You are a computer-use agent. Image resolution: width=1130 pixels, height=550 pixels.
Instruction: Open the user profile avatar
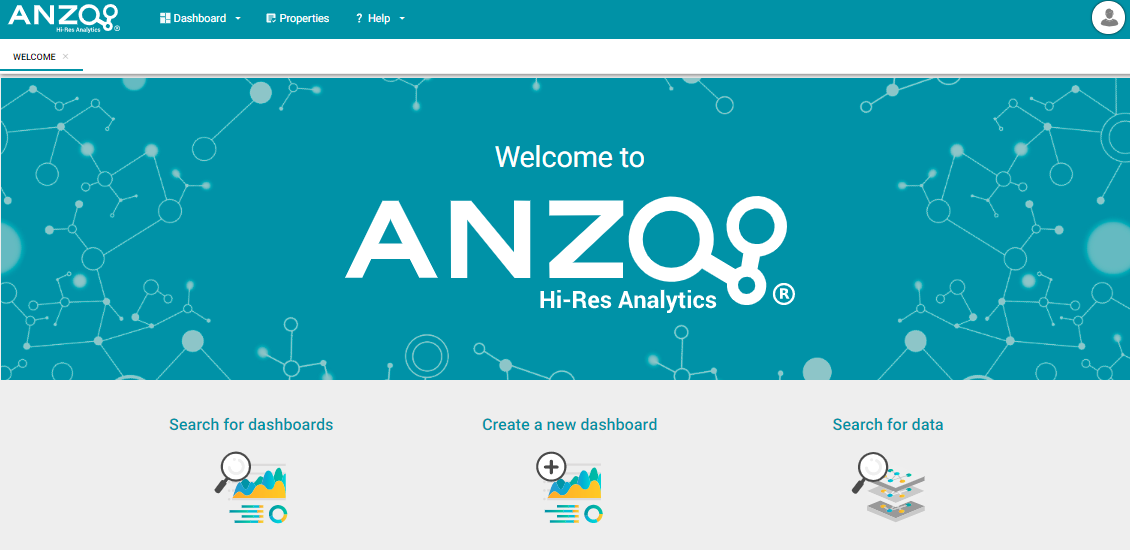click(x=1108, y=18)
